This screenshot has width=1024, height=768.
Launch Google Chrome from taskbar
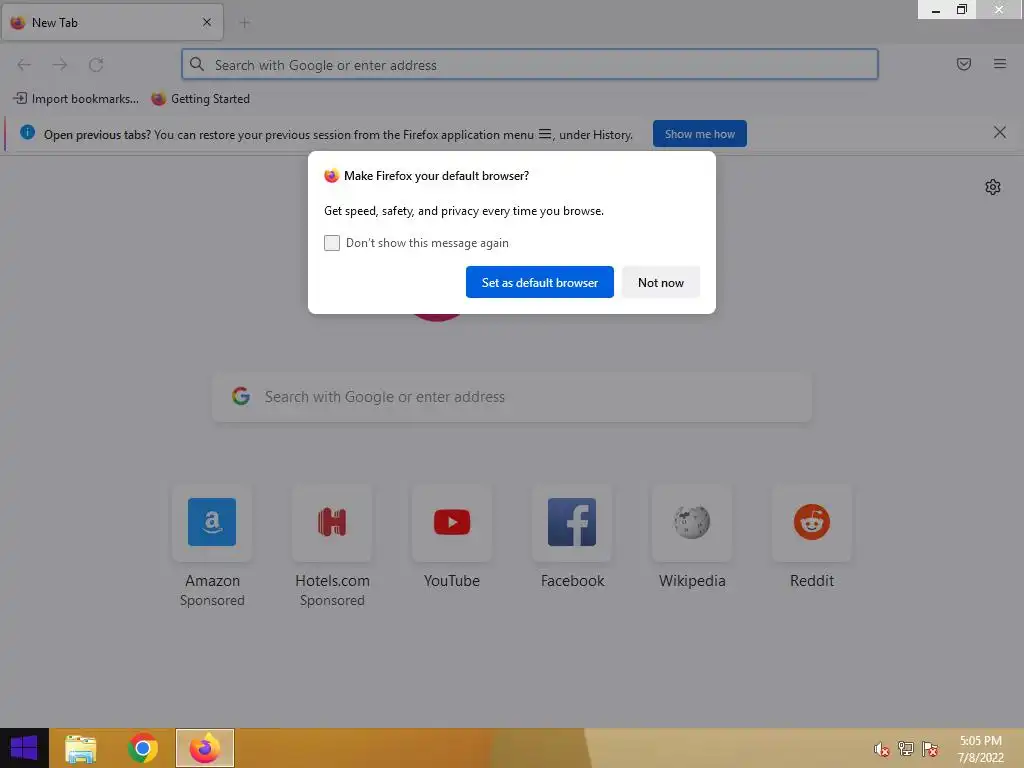pos(142,748)
